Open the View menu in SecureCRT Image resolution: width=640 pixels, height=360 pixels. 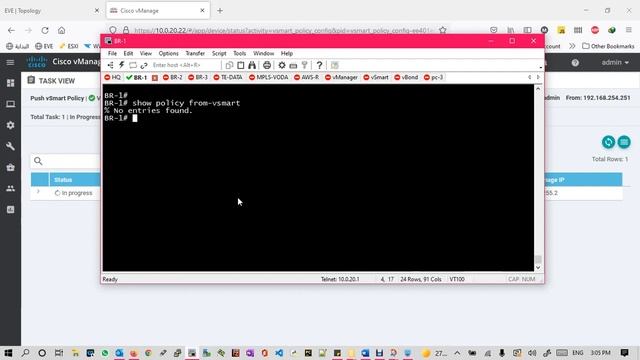146,53
